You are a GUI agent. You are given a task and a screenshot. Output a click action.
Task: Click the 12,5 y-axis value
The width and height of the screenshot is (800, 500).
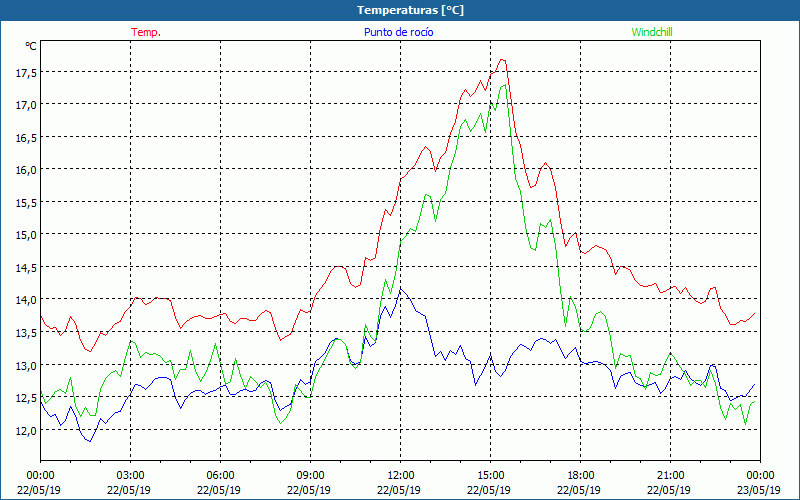click(x=26, y=398)
